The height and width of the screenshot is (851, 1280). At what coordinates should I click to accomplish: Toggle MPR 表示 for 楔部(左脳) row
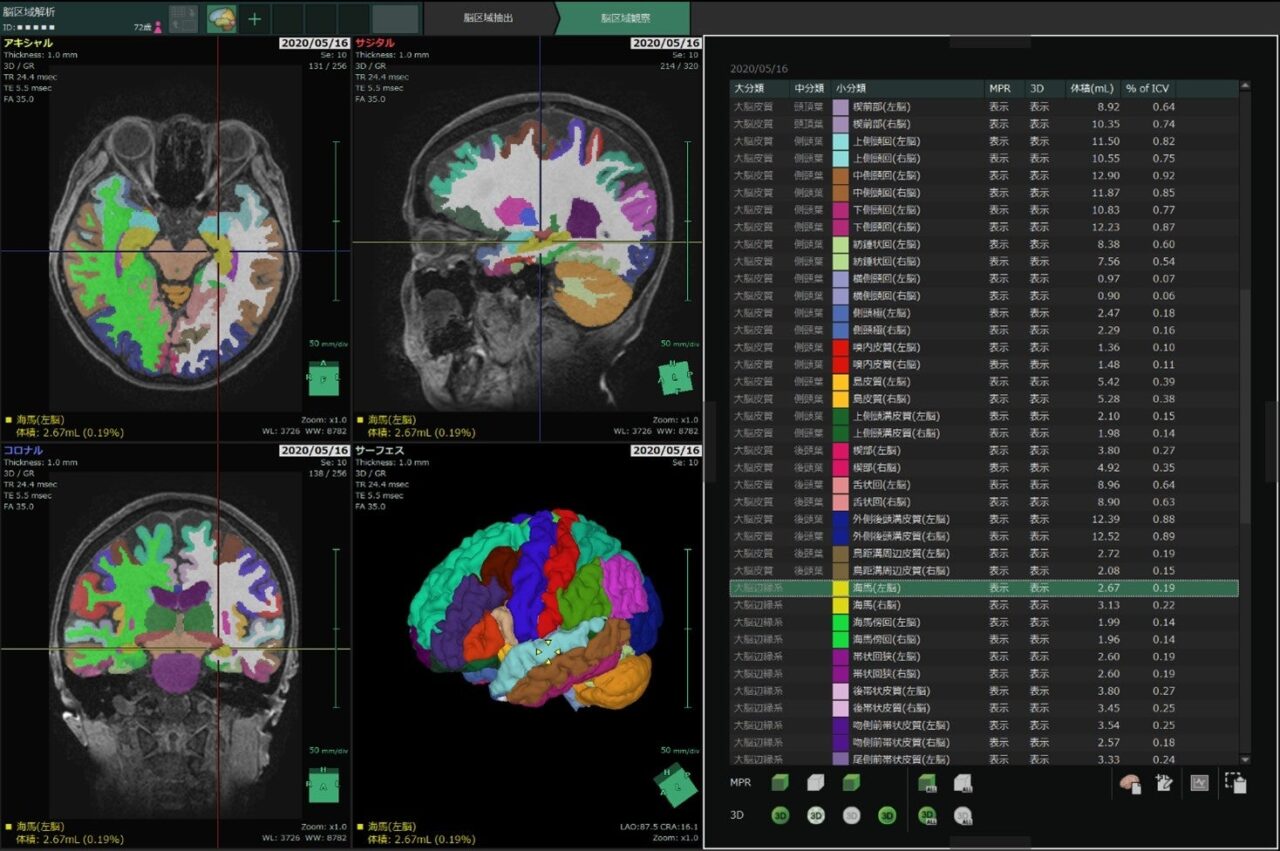(x=999, y=450)
